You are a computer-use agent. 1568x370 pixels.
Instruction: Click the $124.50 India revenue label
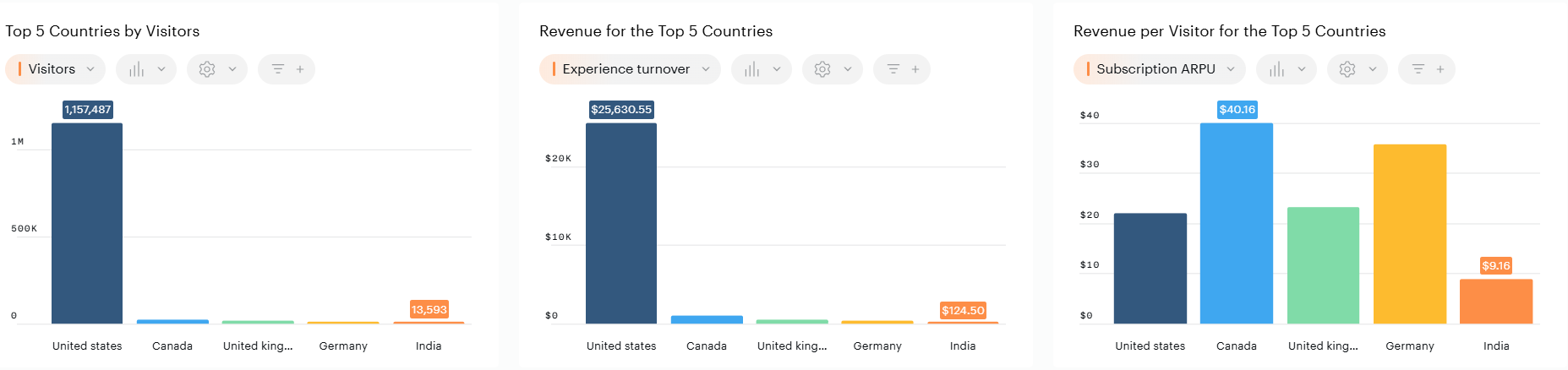point(963,311)
